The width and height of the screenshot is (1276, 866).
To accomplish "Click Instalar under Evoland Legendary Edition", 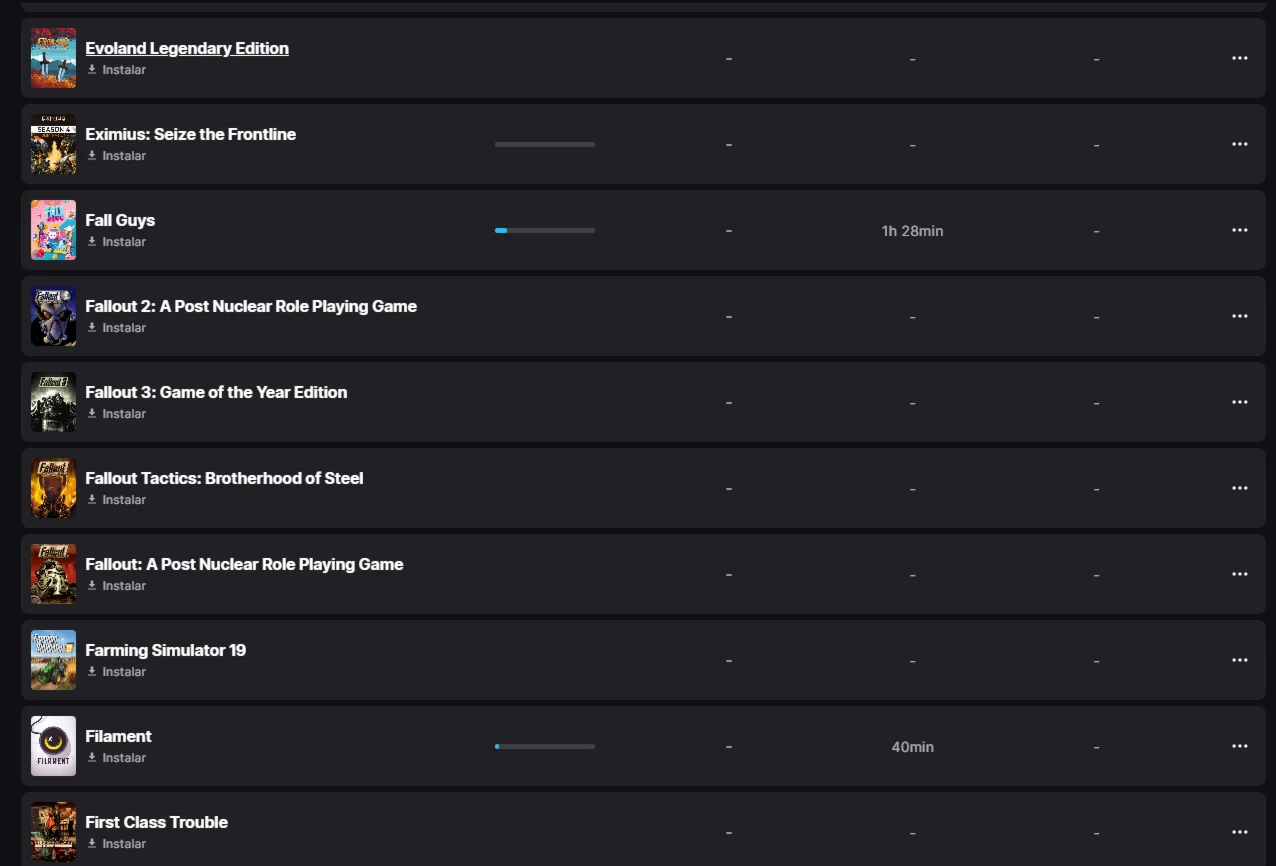I will (x=116, y=70).
